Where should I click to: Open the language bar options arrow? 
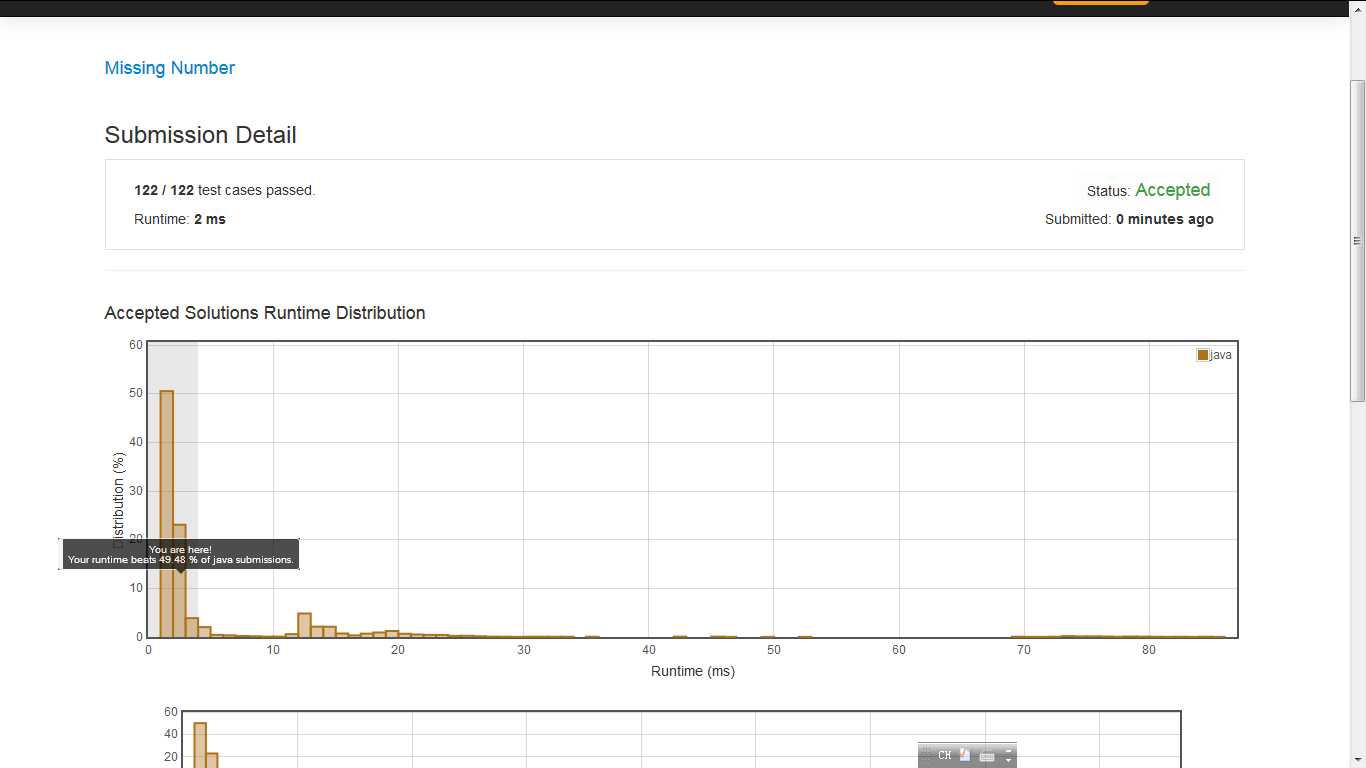point(1008,761)
